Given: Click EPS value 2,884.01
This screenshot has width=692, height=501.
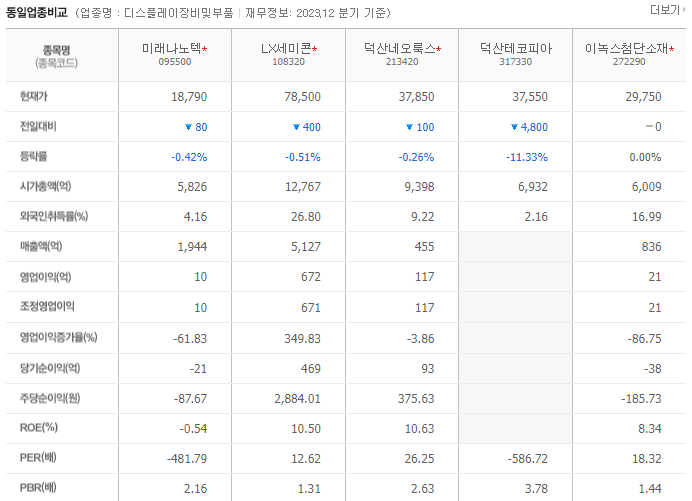Looking at the screenshot, I should pos(297,399).
